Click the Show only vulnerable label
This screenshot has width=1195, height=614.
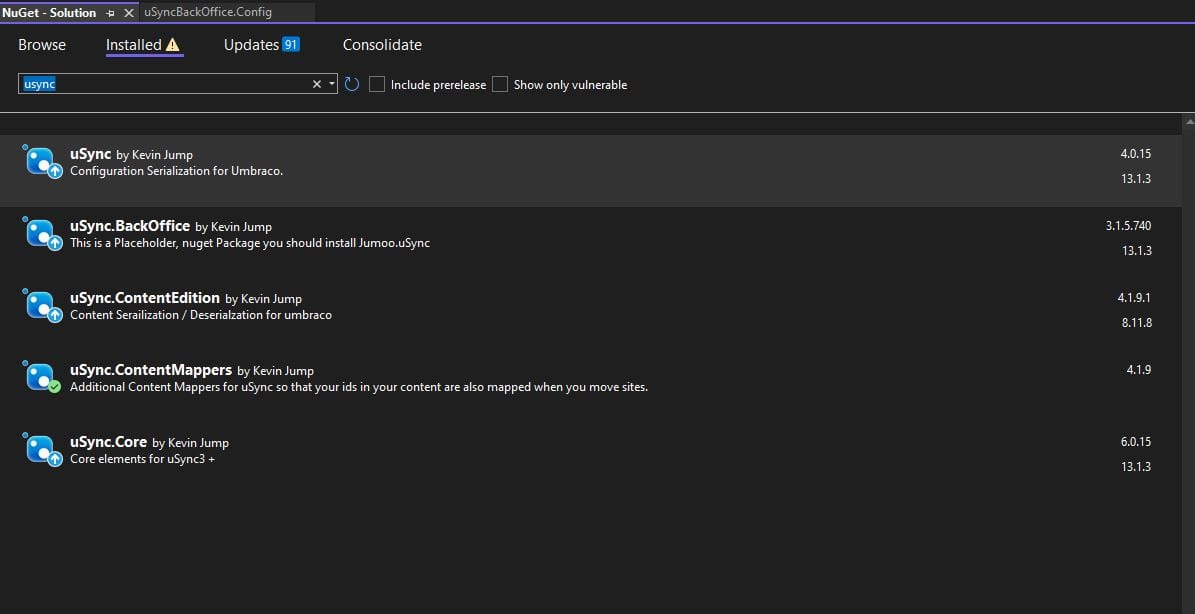coord(571,85)
